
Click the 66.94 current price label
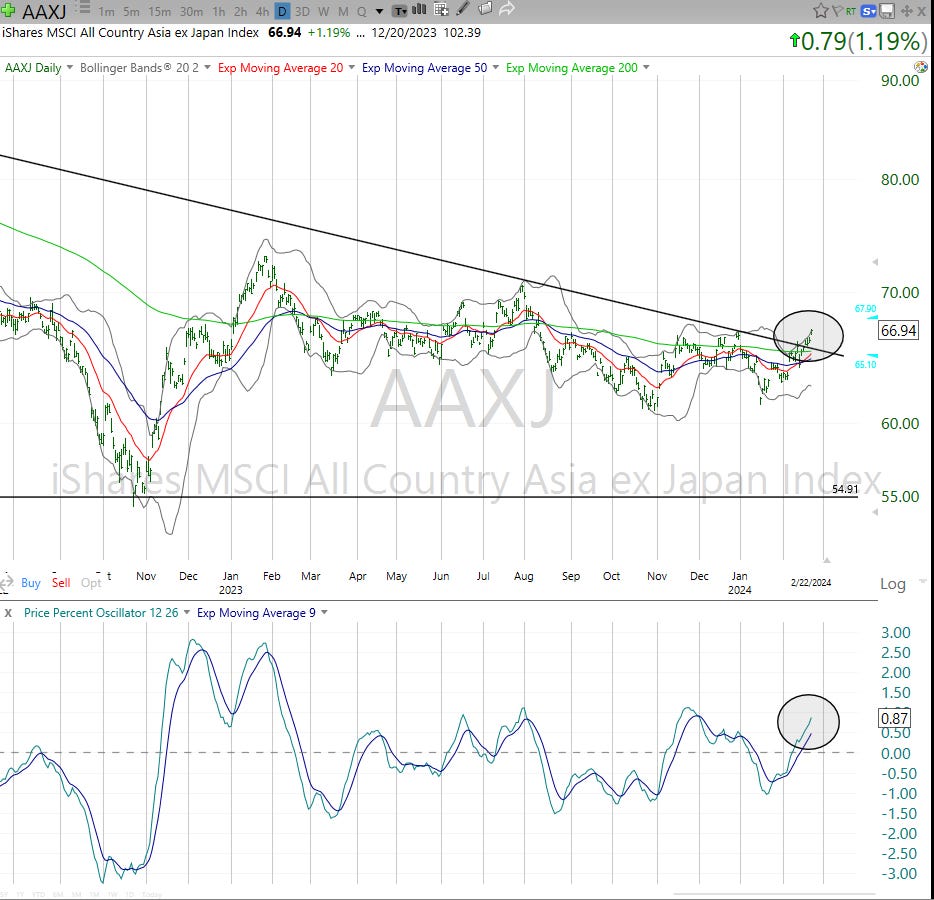click(x=898, y=330)
